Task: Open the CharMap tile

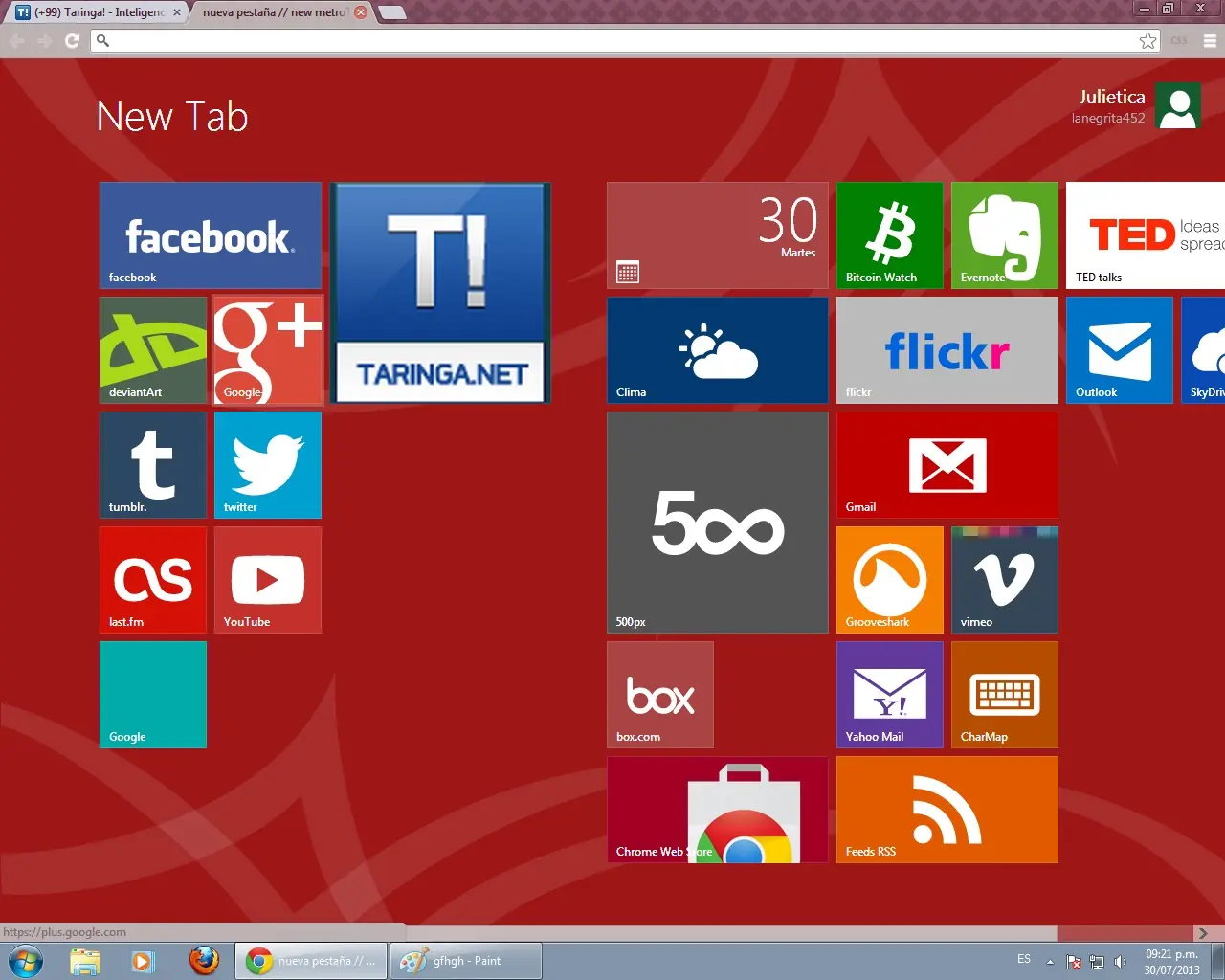Action: click(1005, 695)
